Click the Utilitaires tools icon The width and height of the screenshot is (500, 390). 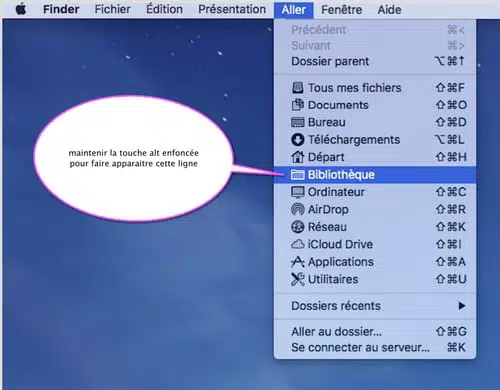tap(297, 279)
